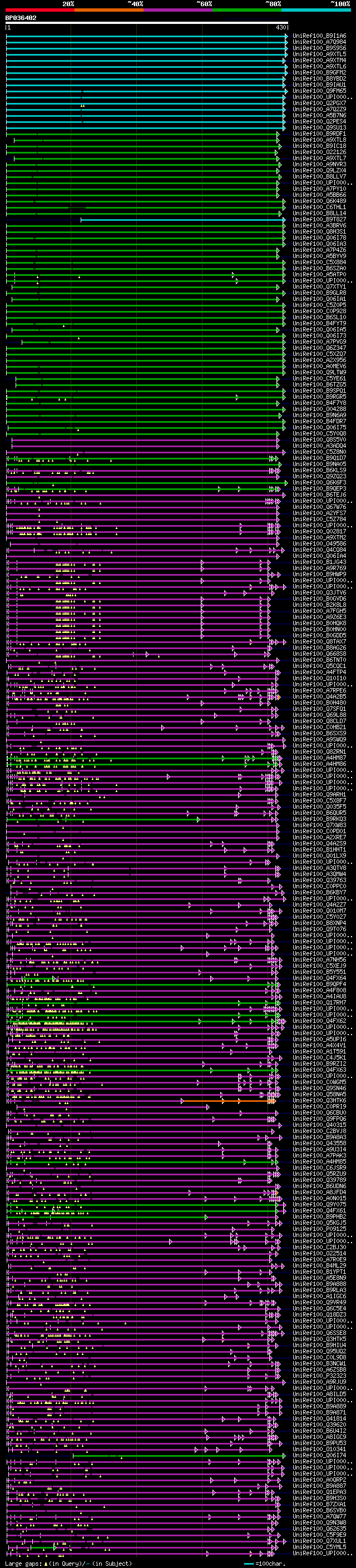The image size is (356, 1568).
Task: Click the 430 query end position label
Action: coord(280,27)
